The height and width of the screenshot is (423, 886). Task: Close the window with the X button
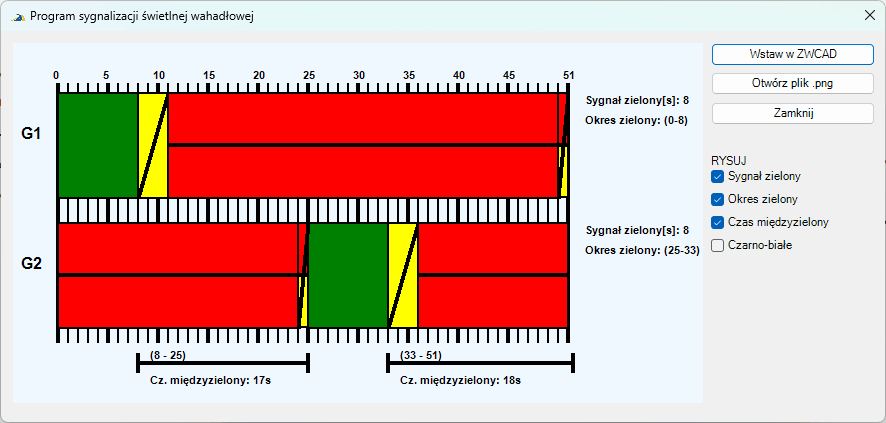[x=870, y=15]
